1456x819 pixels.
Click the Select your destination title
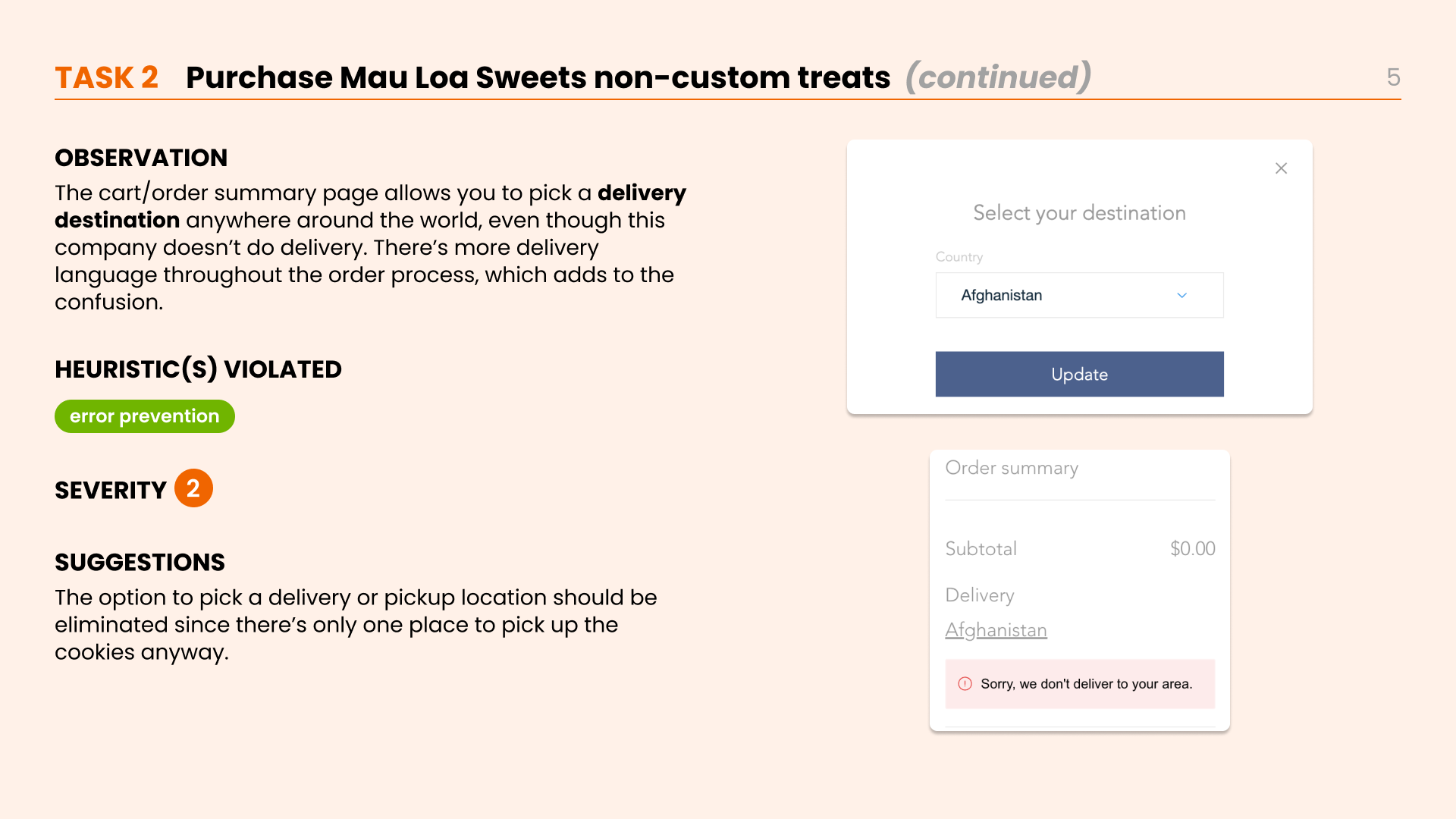click(x=1079, y=213)
